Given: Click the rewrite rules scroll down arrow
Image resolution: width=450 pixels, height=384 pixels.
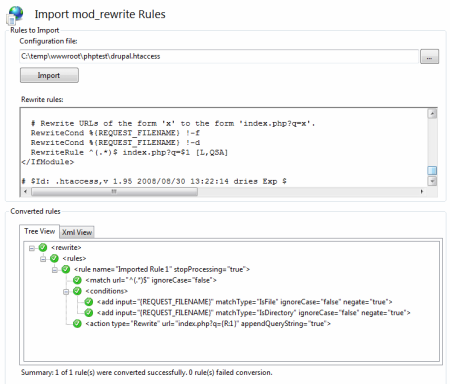Looking at the screenshot, I should pos(432,181).
